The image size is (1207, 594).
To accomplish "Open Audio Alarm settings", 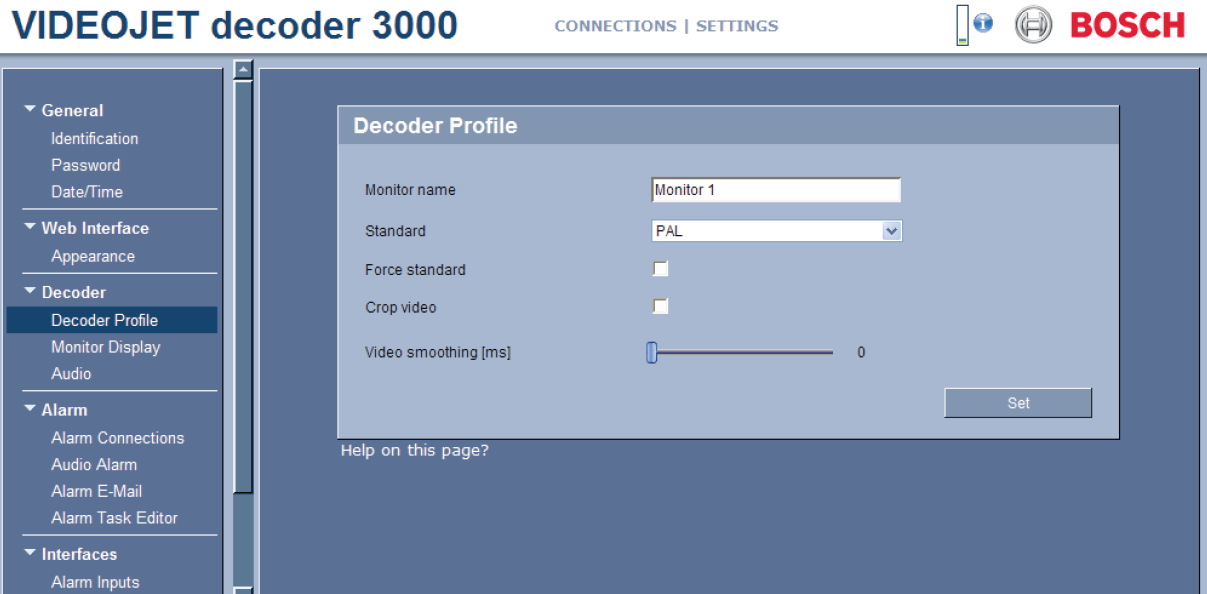I will click(x=94, y=464).
